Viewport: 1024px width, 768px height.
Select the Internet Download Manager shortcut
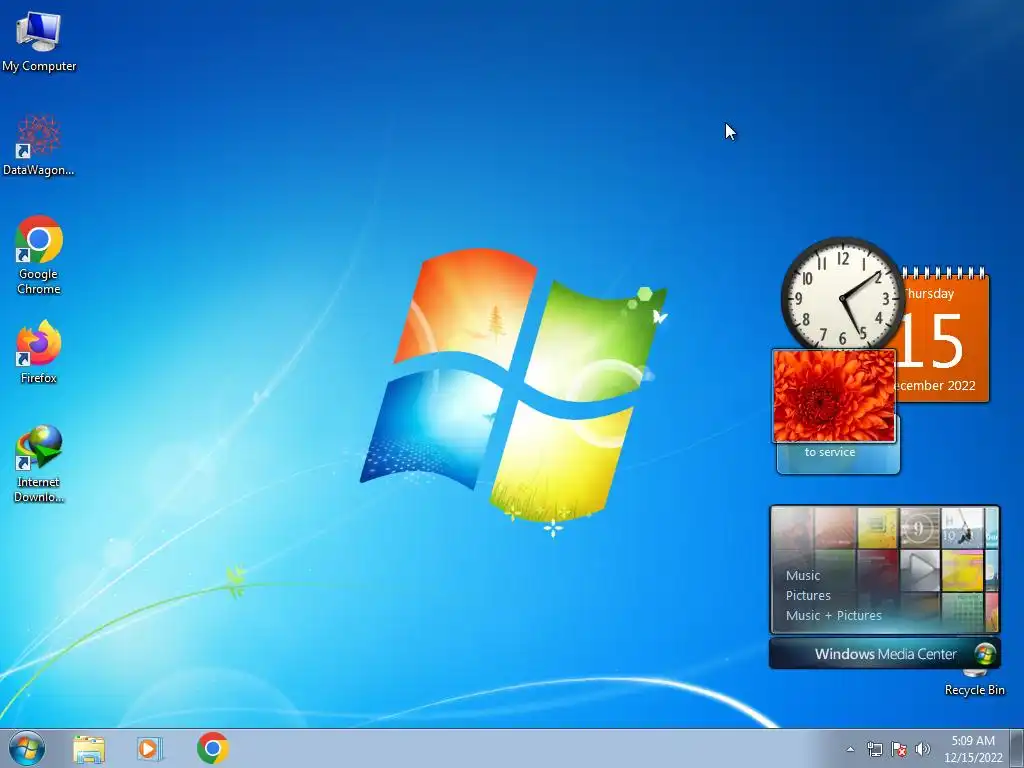click(x=39, y=464)
